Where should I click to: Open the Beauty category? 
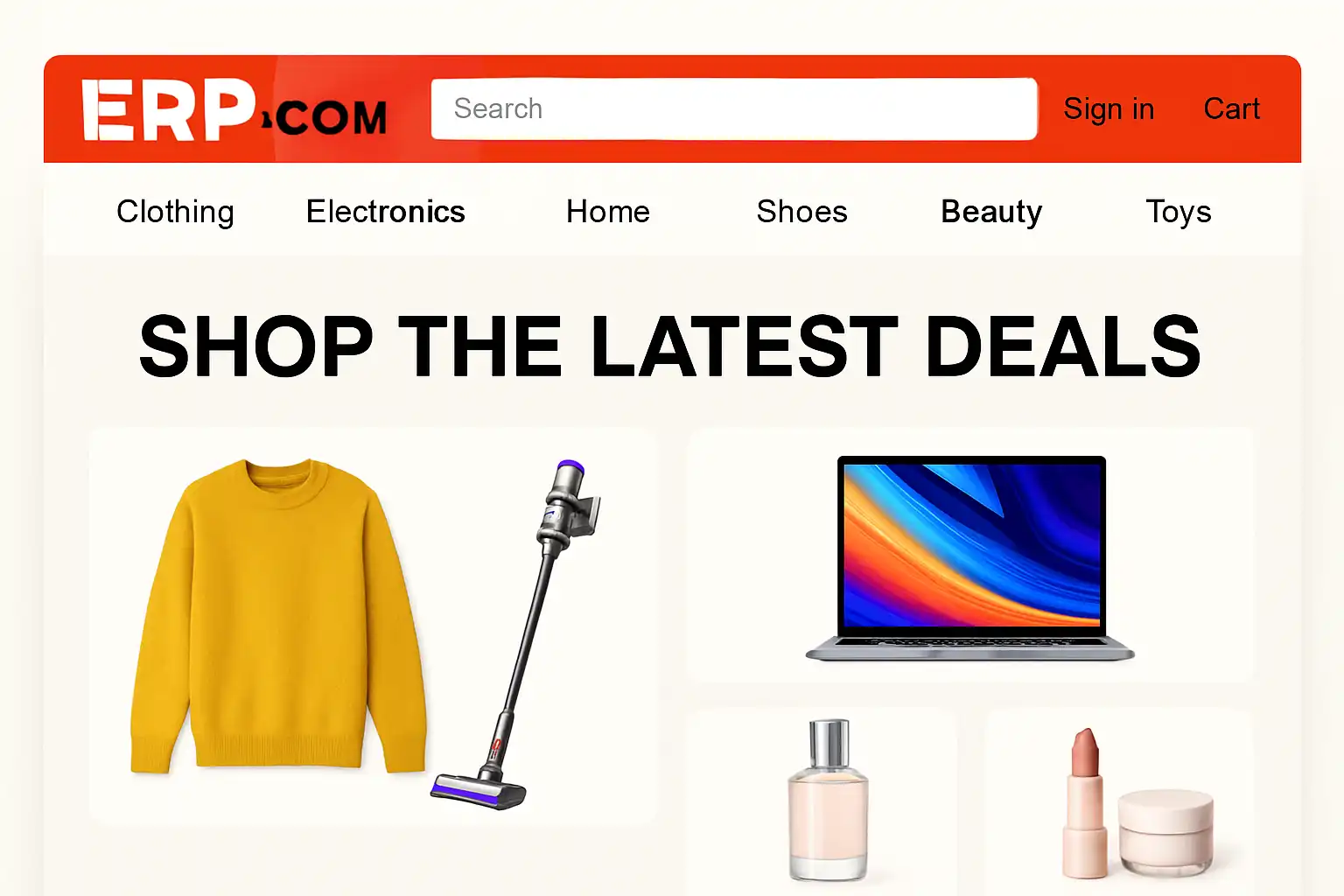(x=991, y=212)
